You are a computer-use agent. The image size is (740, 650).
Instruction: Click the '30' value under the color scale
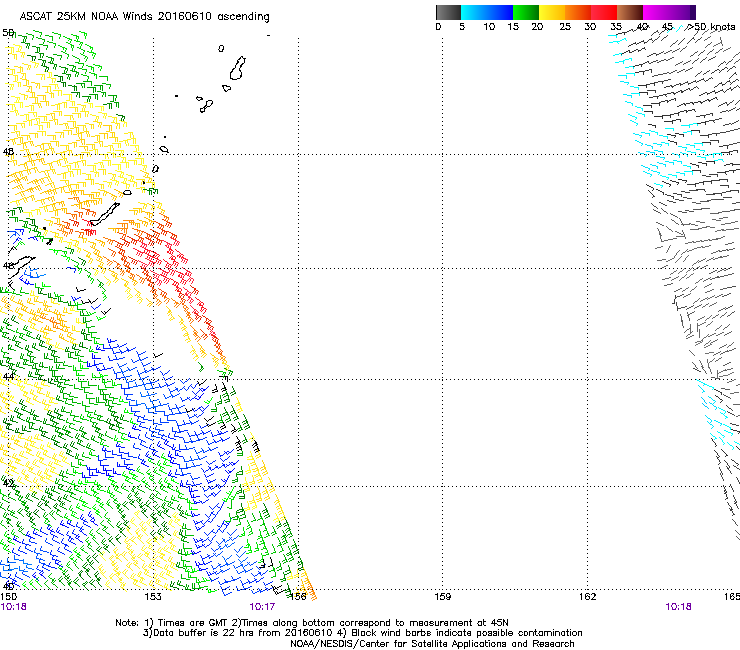pos(590,27)
